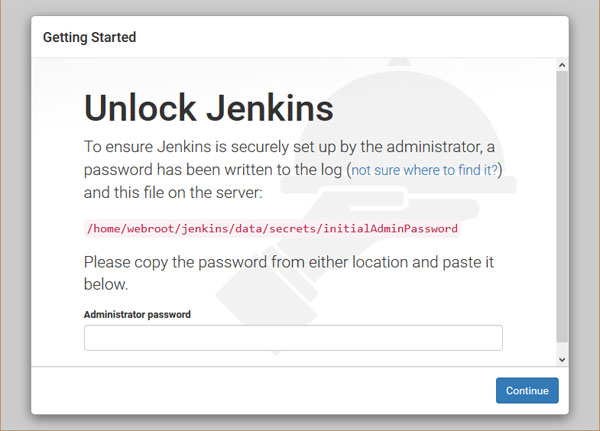Click the vertical scrollbar thumb
The width and height of the screenshot is (600, 431).
point(562,206)
